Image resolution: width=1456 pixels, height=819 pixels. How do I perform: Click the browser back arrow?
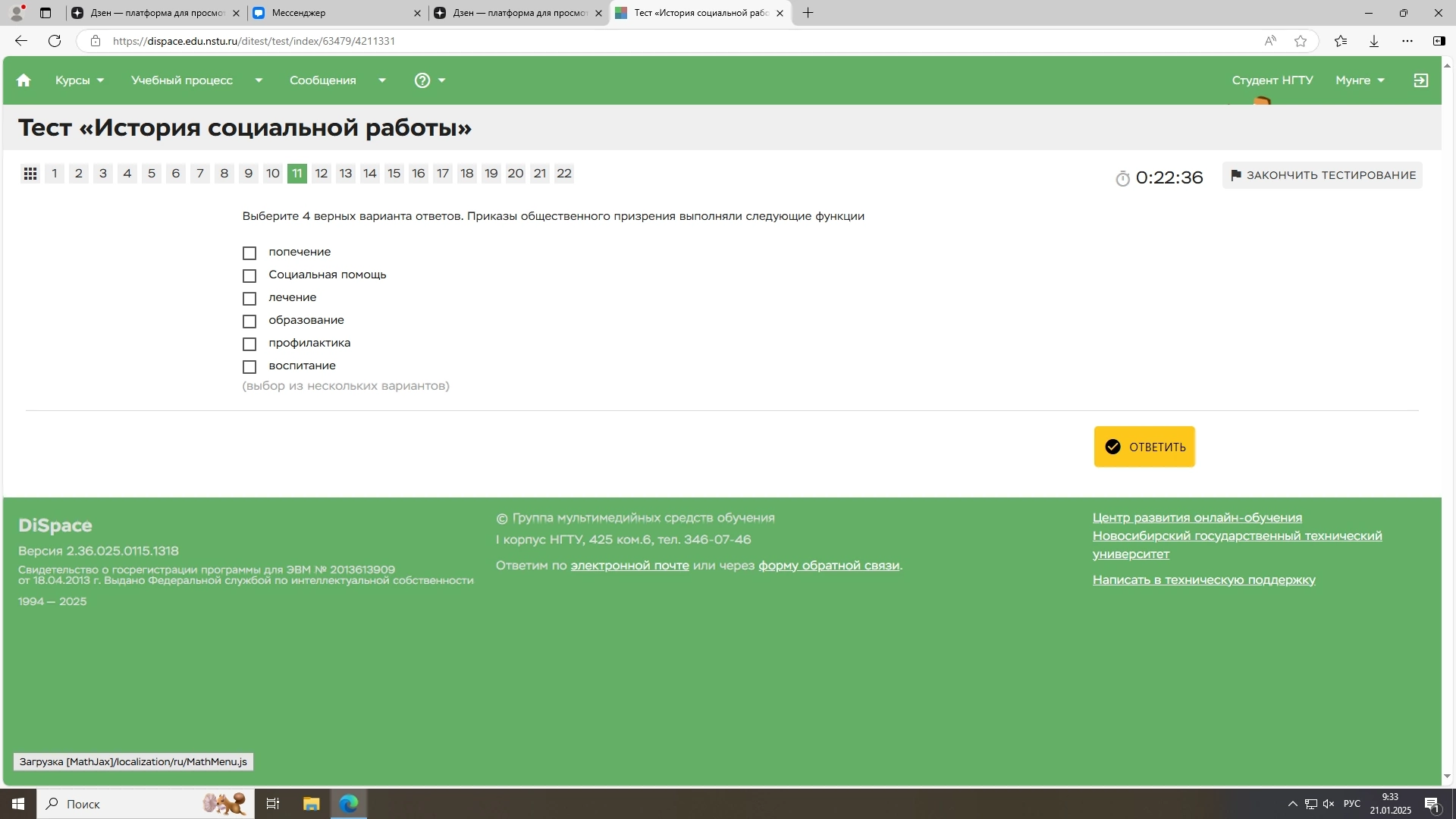(21, 41)
